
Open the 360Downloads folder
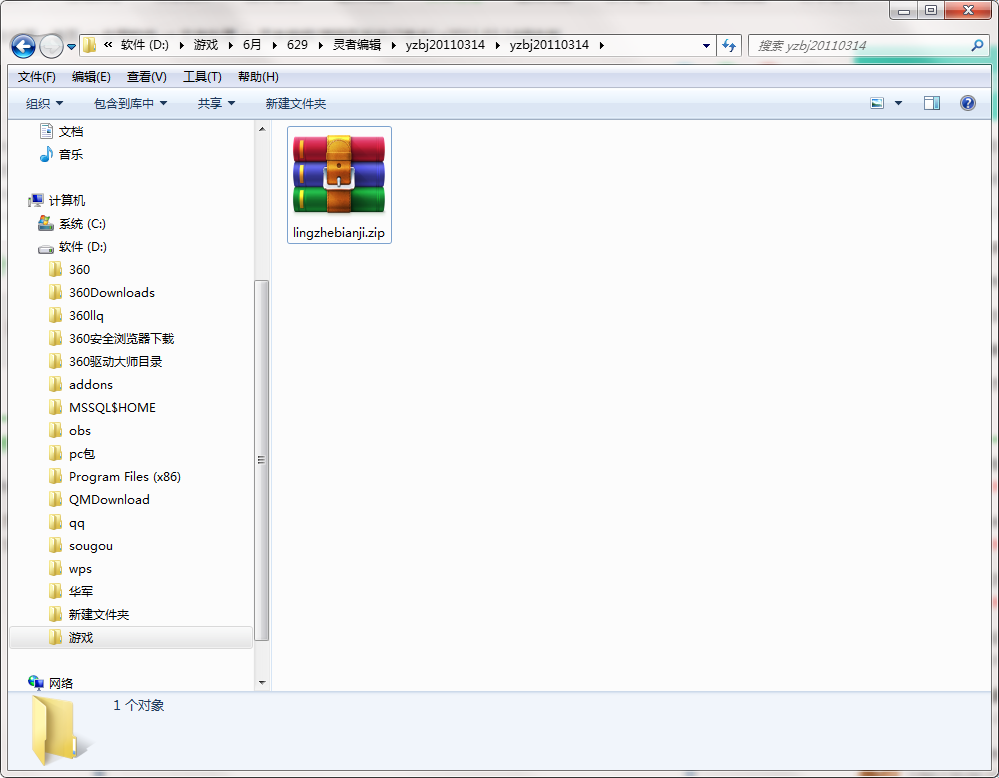[x=102, y=292]
